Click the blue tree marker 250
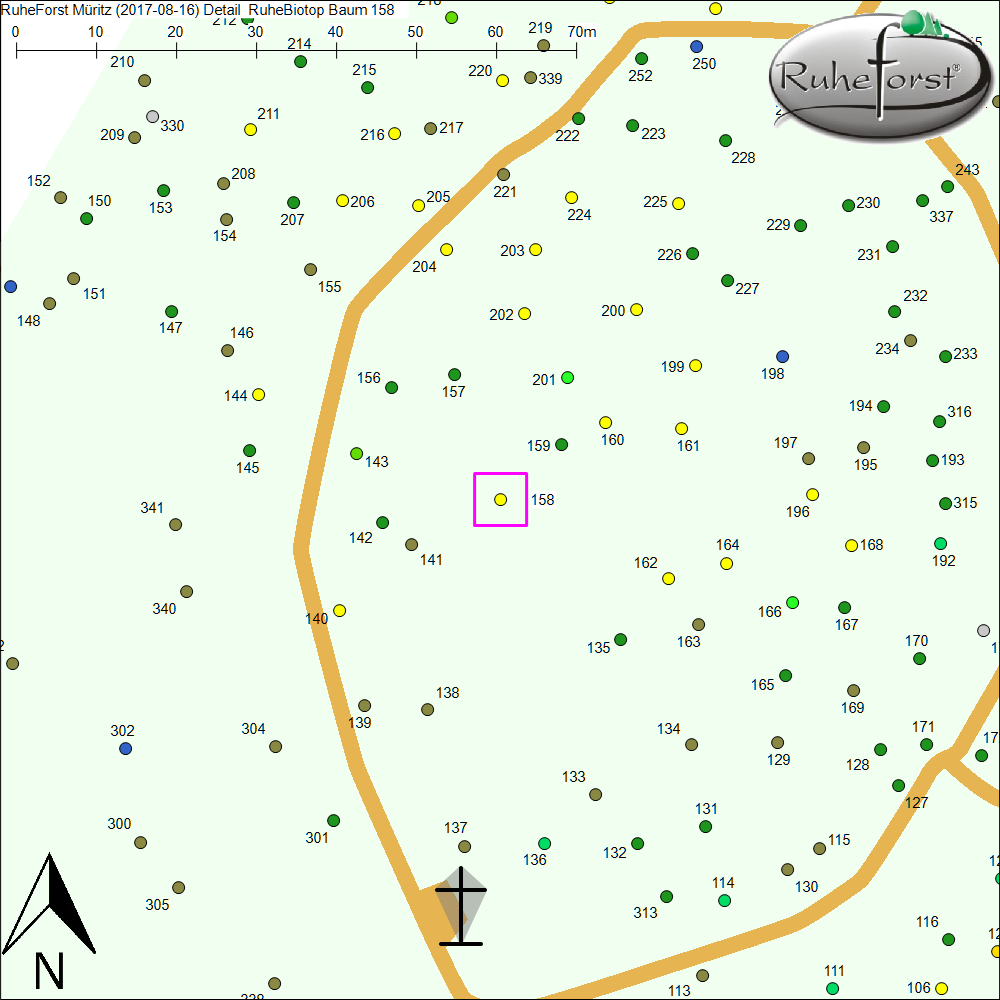 click(696, 47)
